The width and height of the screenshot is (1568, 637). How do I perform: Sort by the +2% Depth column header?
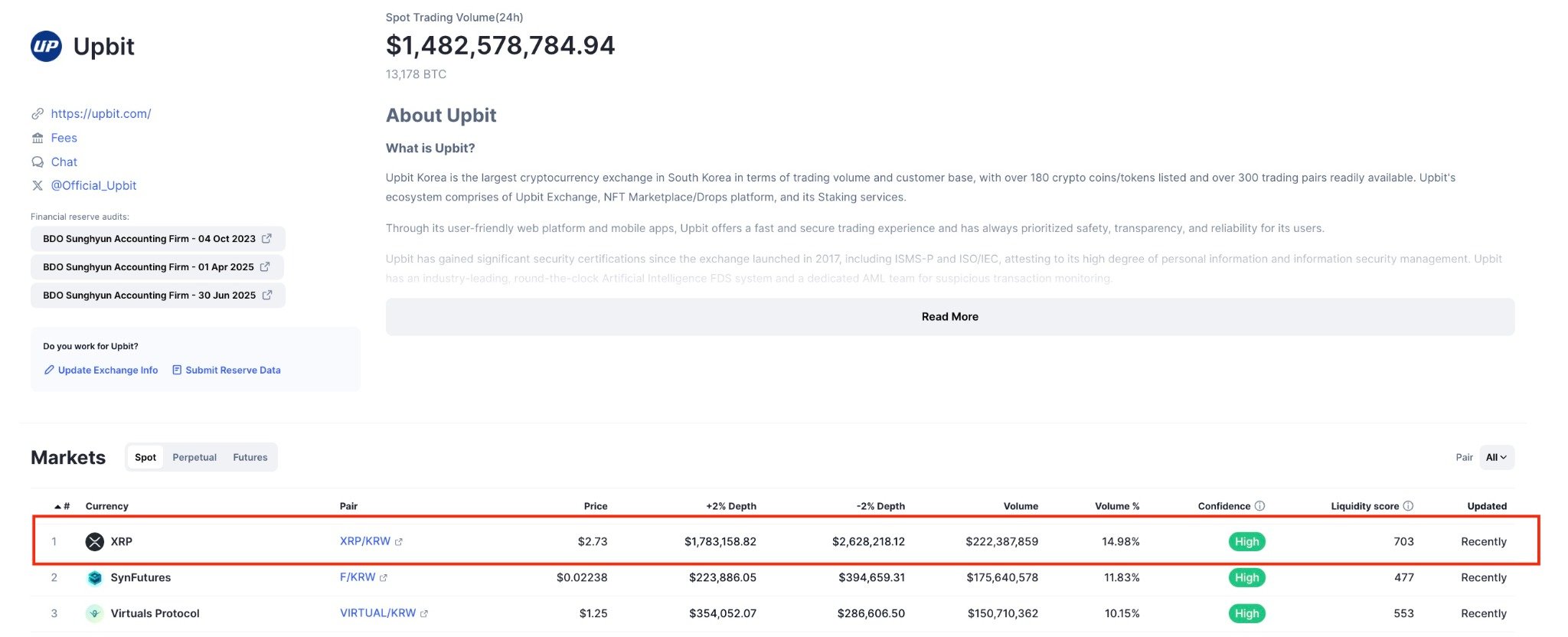click(731, 506)
